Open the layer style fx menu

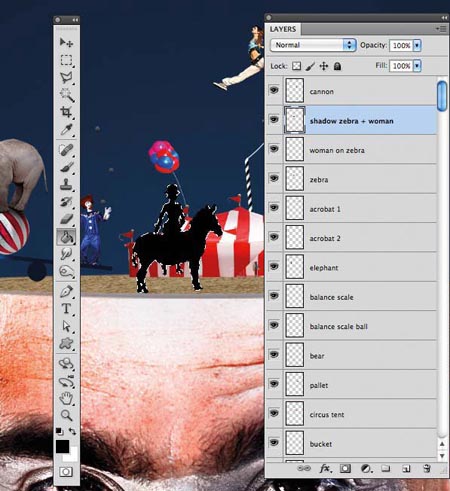coord(325,469)
